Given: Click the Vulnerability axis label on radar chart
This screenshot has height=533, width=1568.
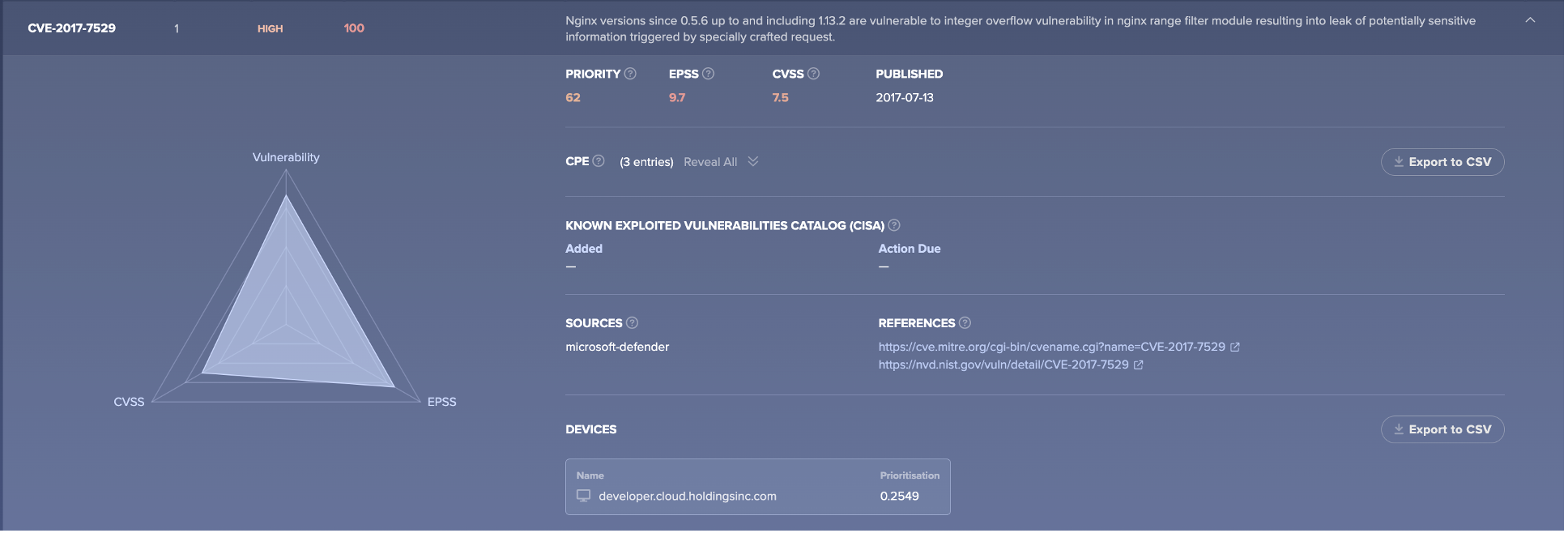Looking at the screenshot, I should coord(286,157).
